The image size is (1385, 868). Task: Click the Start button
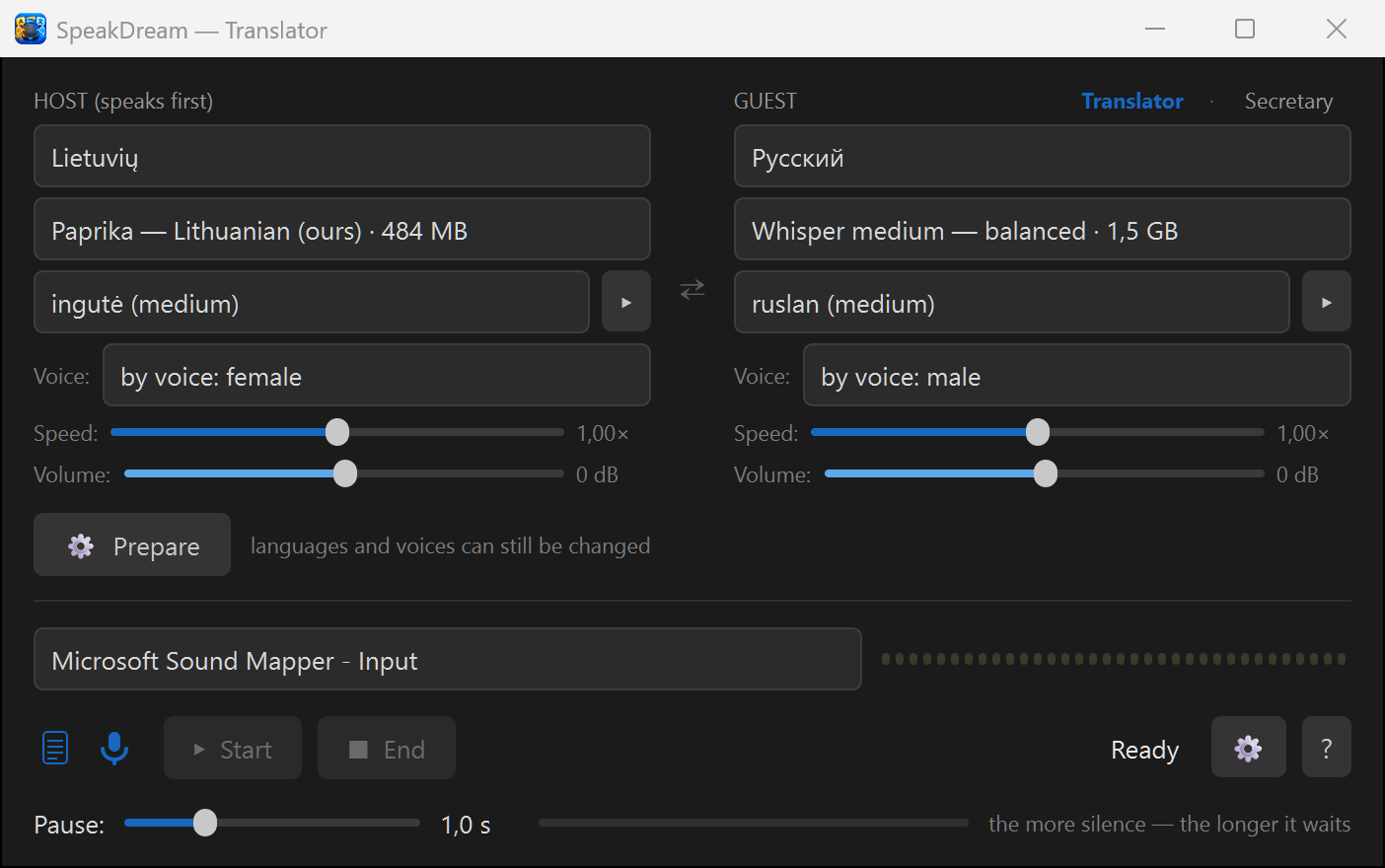click(x=233, y=748)
